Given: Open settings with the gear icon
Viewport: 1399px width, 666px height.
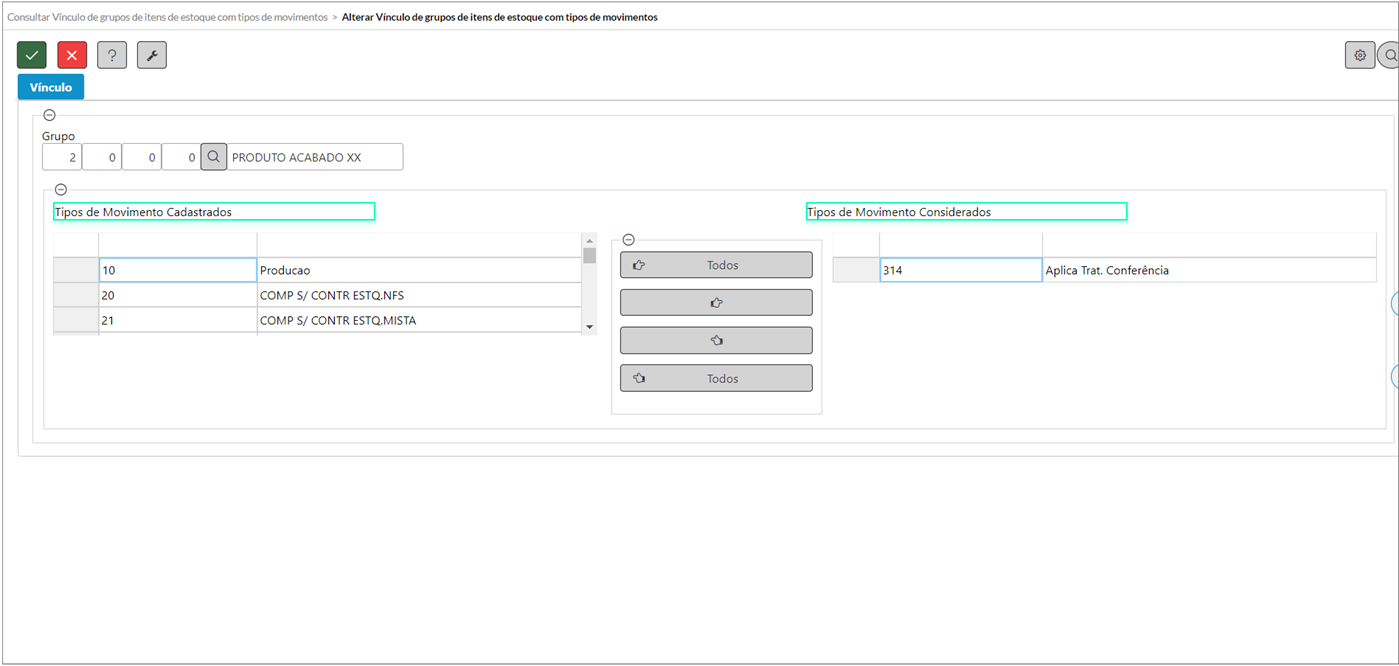Looking at the screenshot, I should click(x=1360, y=55).
